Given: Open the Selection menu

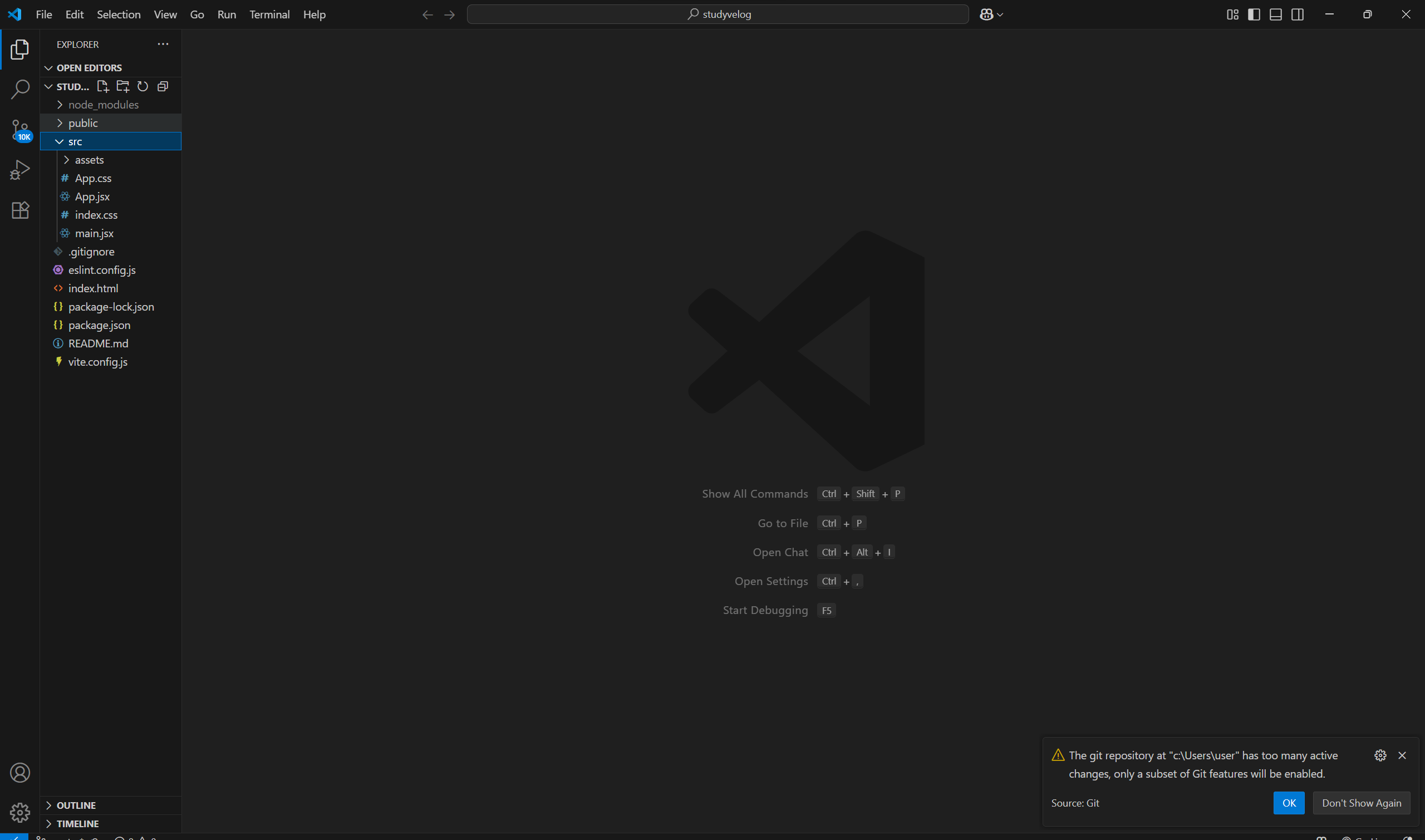Looking at the screenshot, I should [x=118, y=14].
